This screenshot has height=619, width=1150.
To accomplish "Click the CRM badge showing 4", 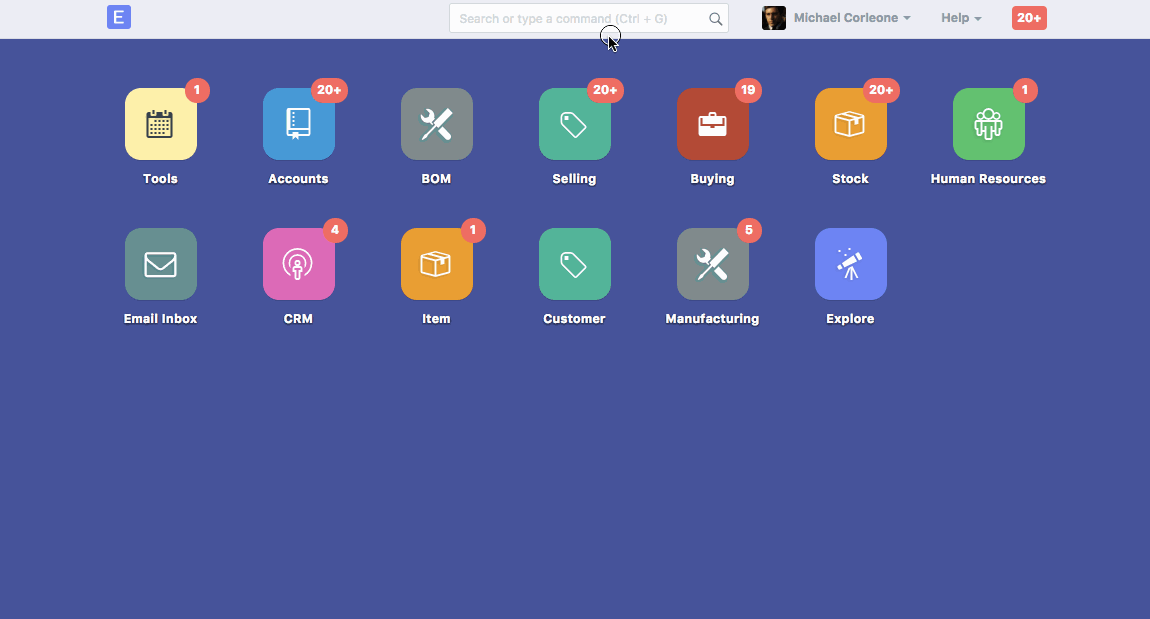I will (335, 230).
